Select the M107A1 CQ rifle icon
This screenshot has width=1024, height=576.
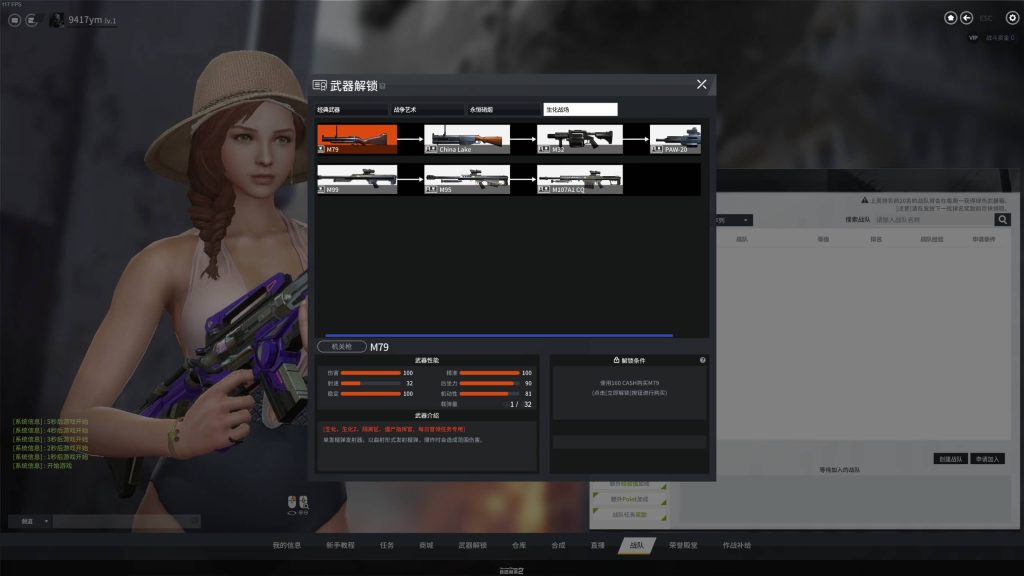579,179
